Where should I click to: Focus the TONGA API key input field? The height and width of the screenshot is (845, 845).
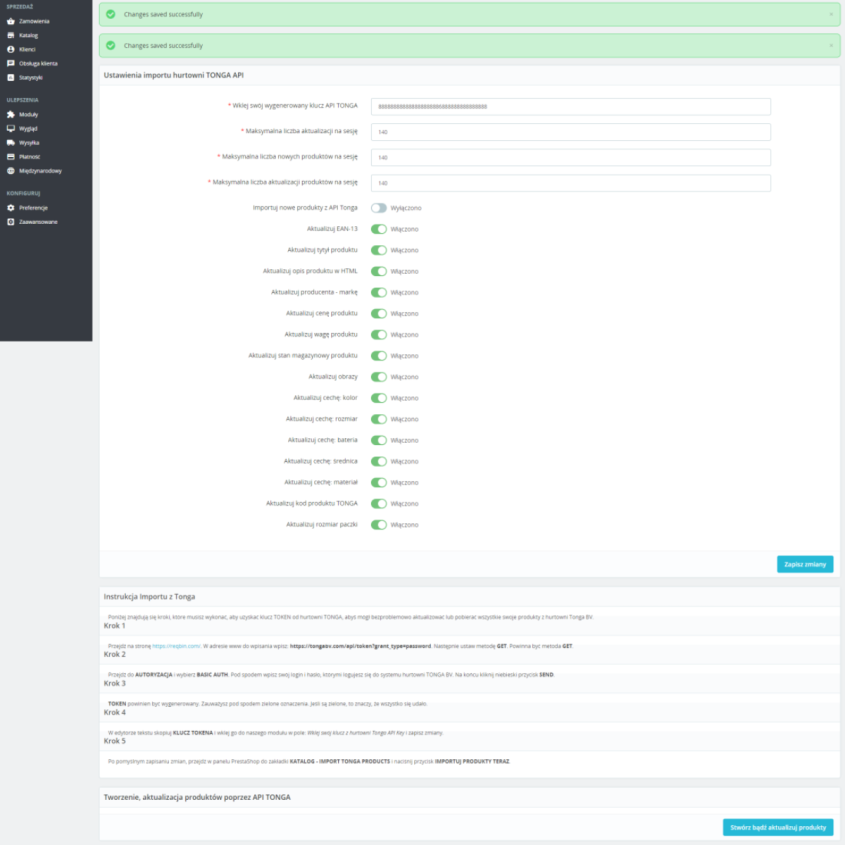click(x=571, y=106)
